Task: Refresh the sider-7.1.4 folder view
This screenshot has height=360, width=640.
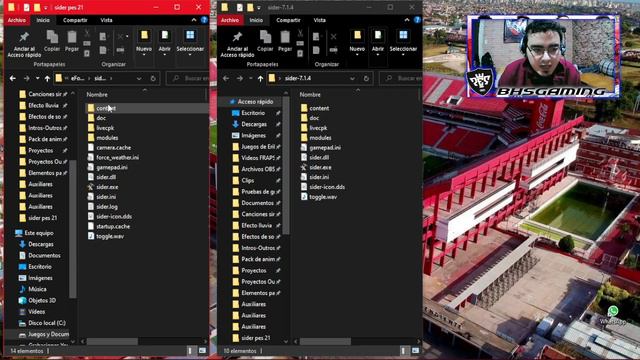Action: (x=366, y=78)
